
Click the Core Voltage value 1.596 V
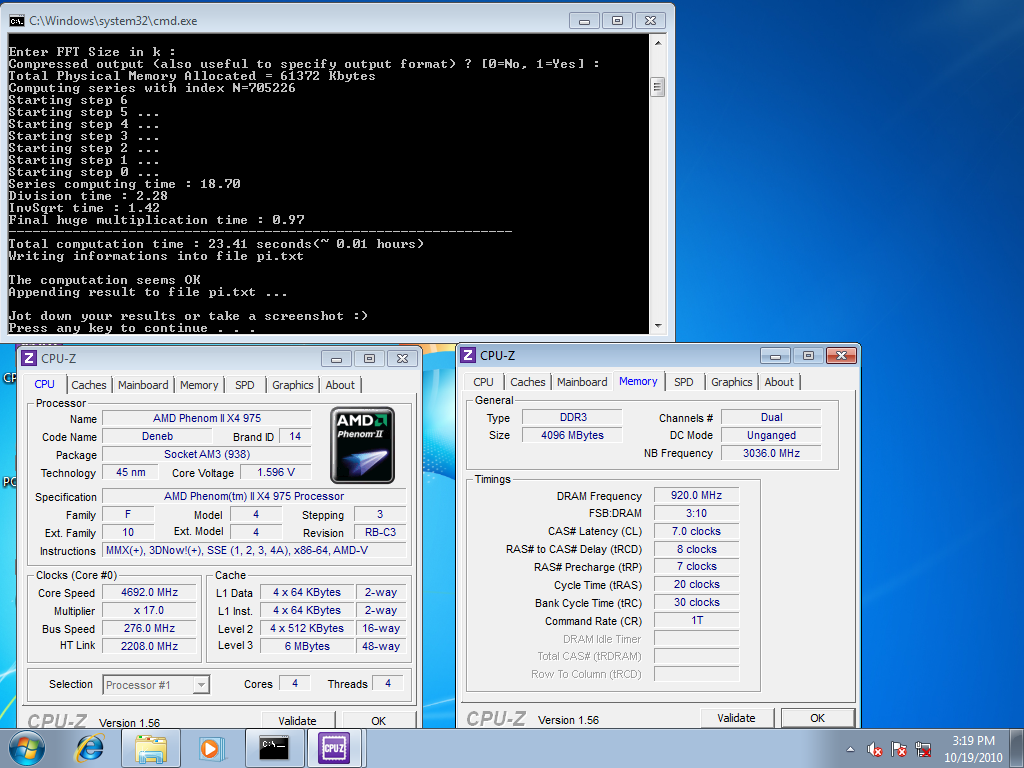[276, 472]
